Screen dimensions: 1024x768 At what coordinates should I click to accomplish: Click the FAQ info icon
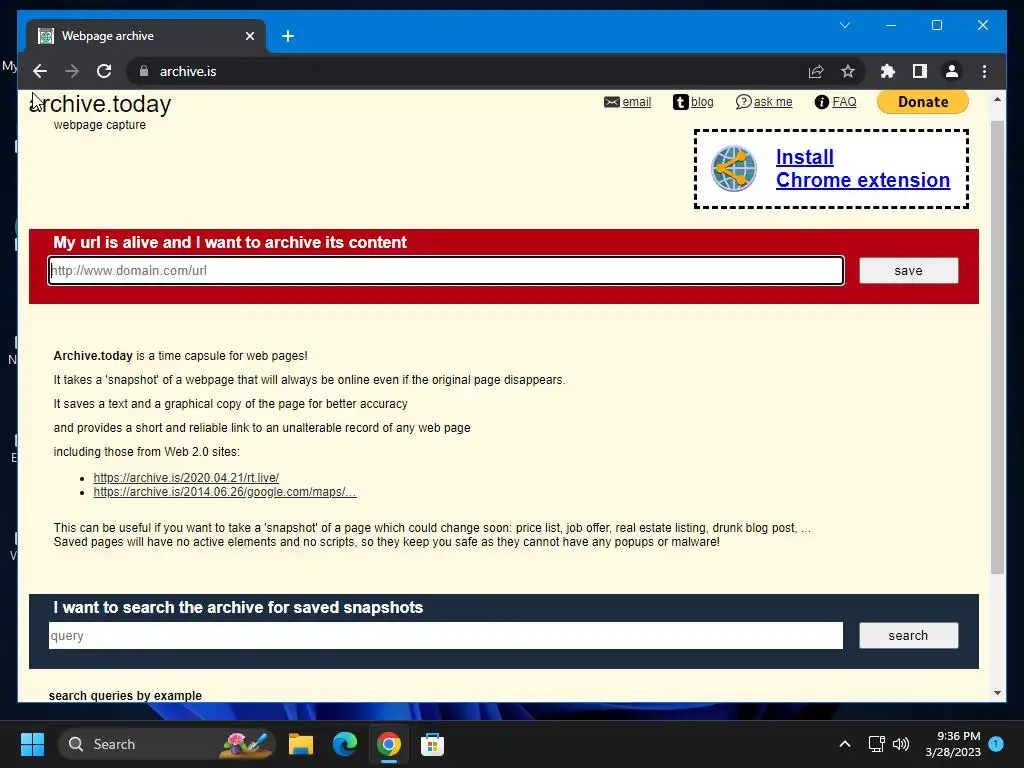click(822, 102)
